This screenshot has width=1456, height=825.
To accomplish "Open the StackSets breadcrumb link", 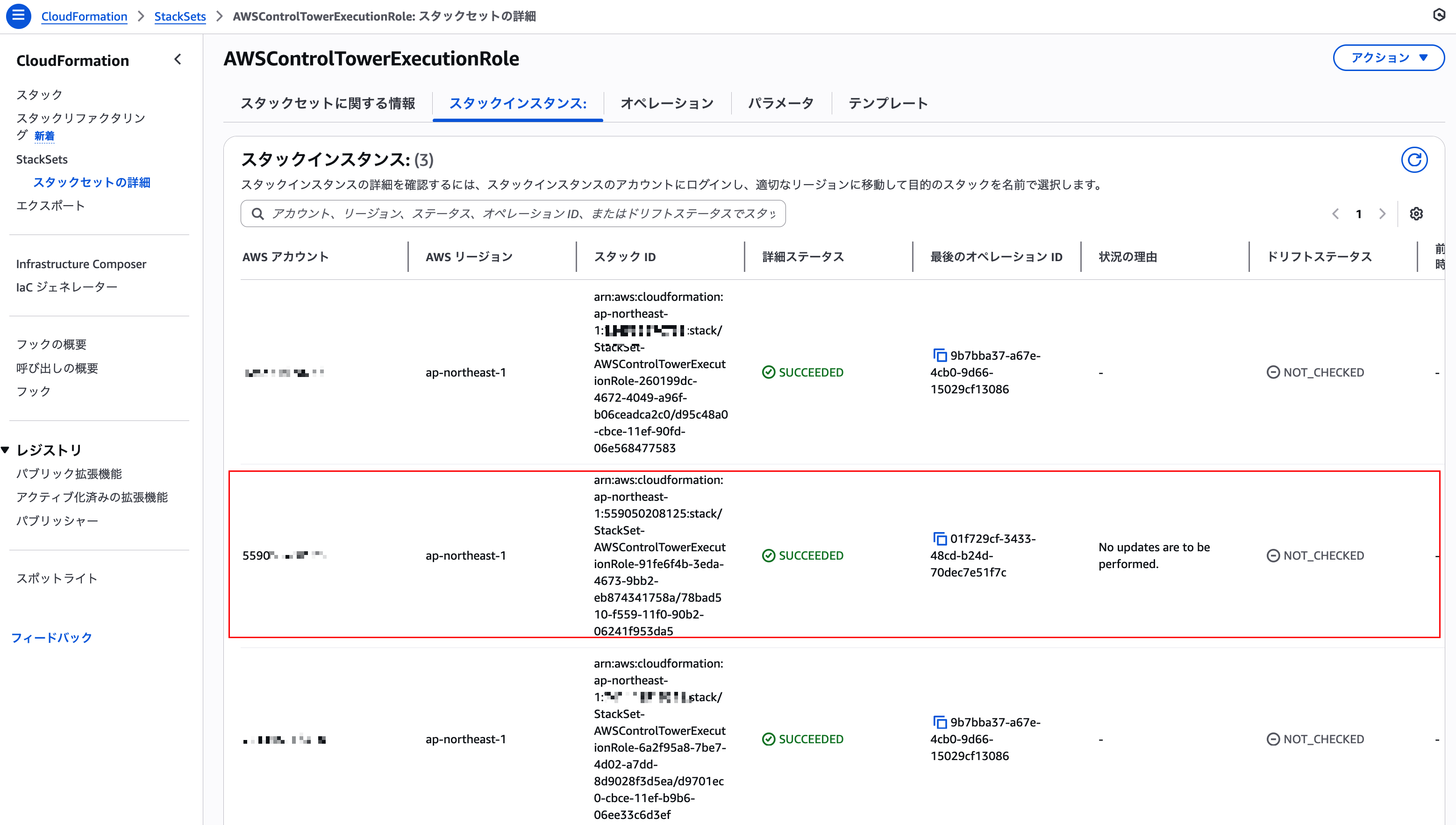I will tap(179, 16).
